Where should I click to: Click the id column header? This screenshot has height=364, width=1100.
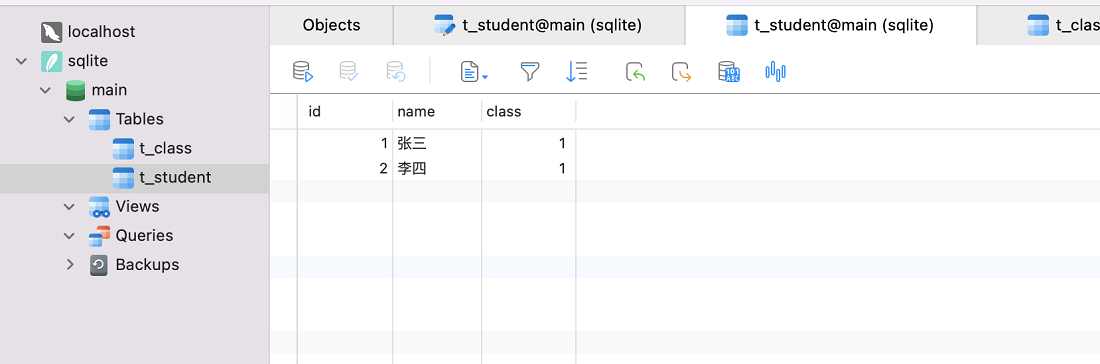coord(345,111)
